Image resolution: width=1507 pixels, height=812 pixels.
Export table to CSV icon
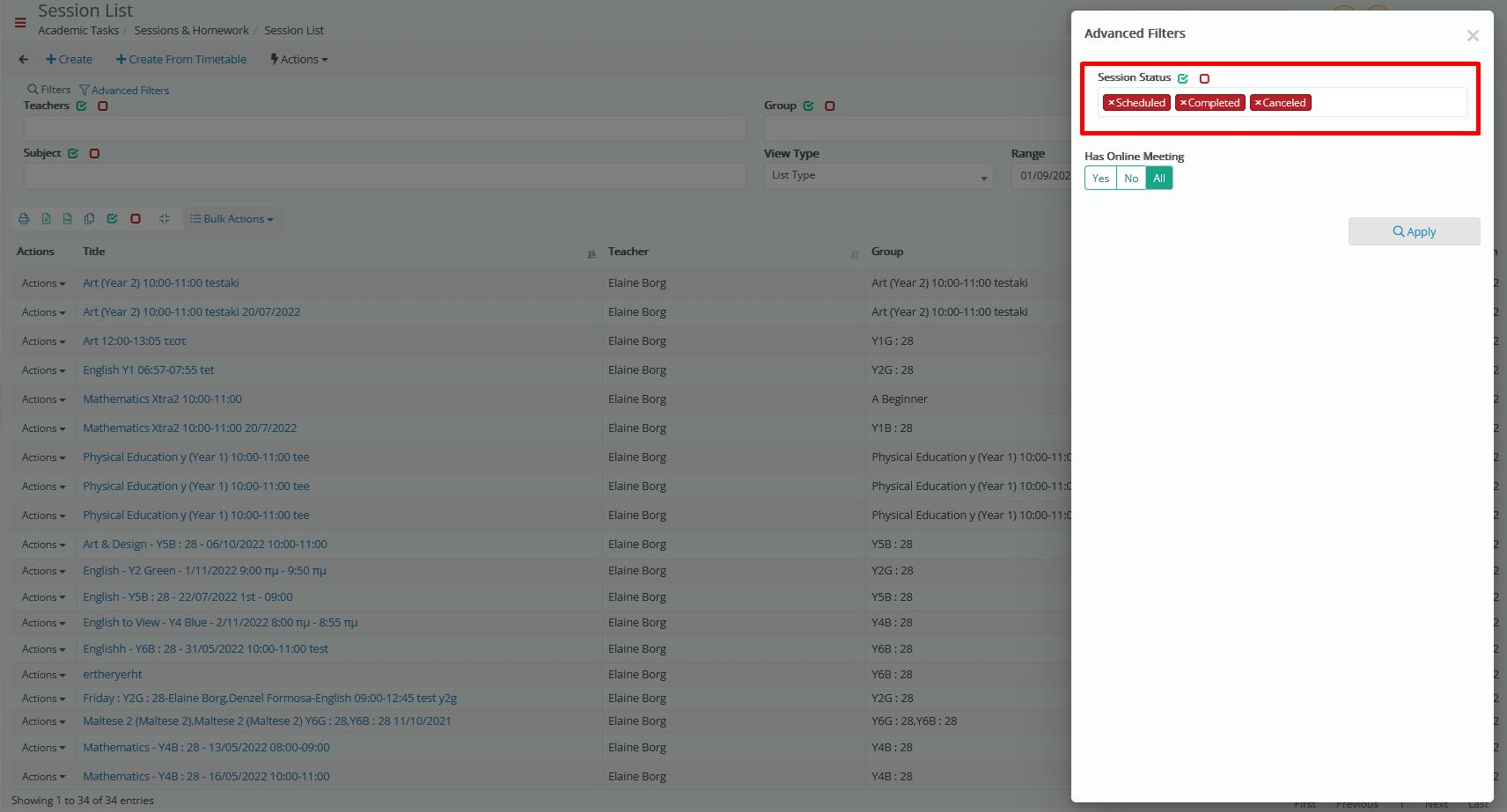(68, 219)
